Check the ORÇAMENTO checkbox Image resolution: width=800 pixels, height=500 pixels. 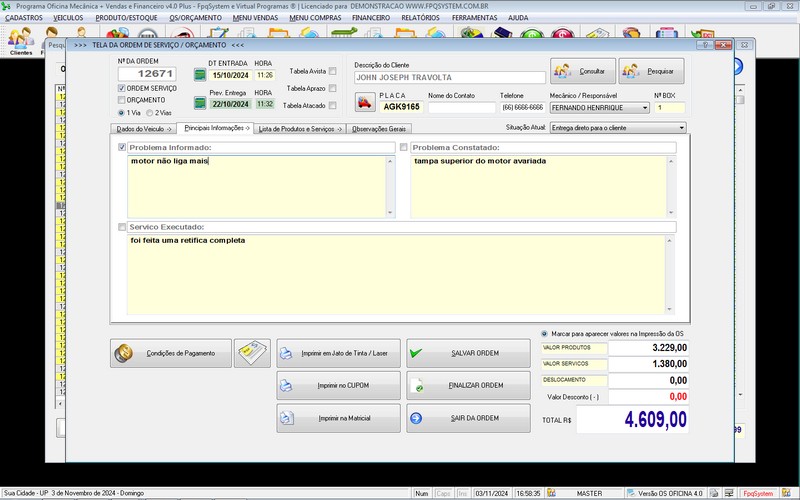[121, 100]
